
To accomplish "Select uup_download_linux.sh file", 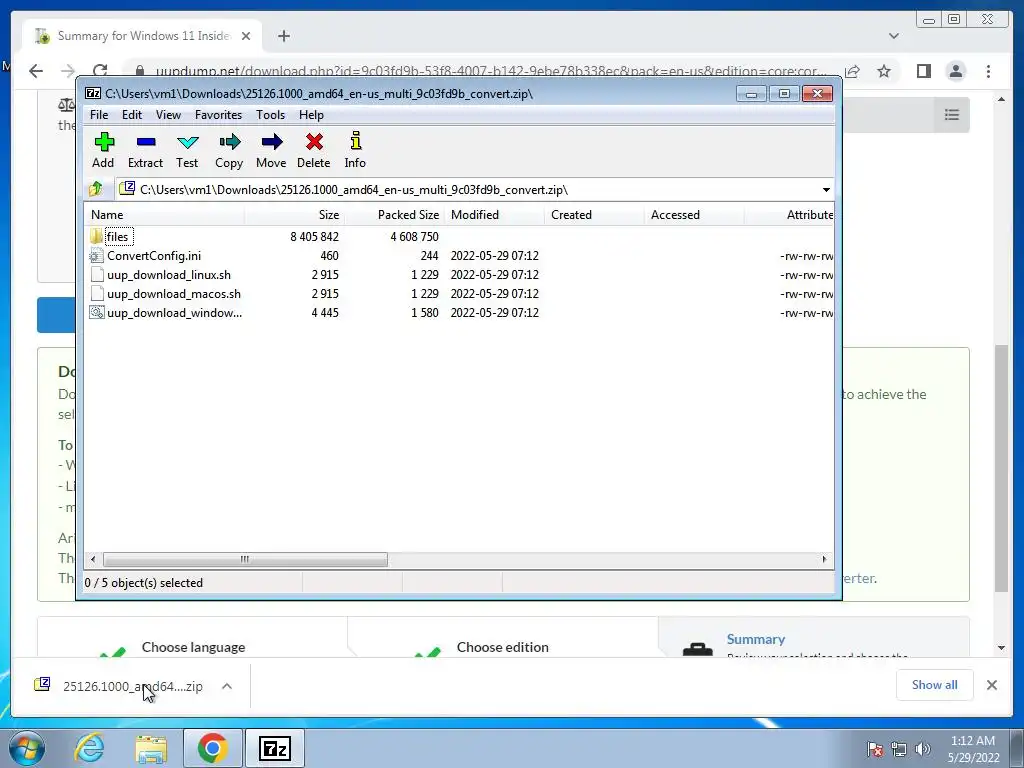I will point(168,275).
